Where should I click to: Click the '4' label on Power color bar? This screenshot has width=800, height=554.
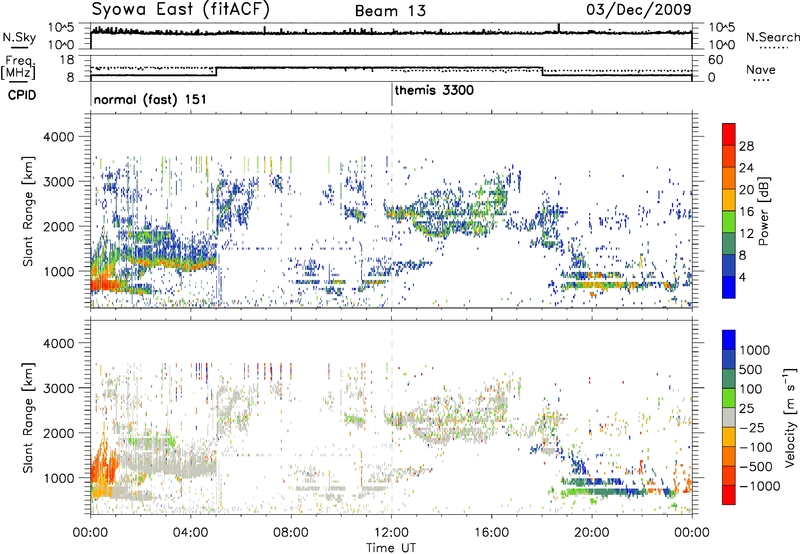click(x=743, y=278)
